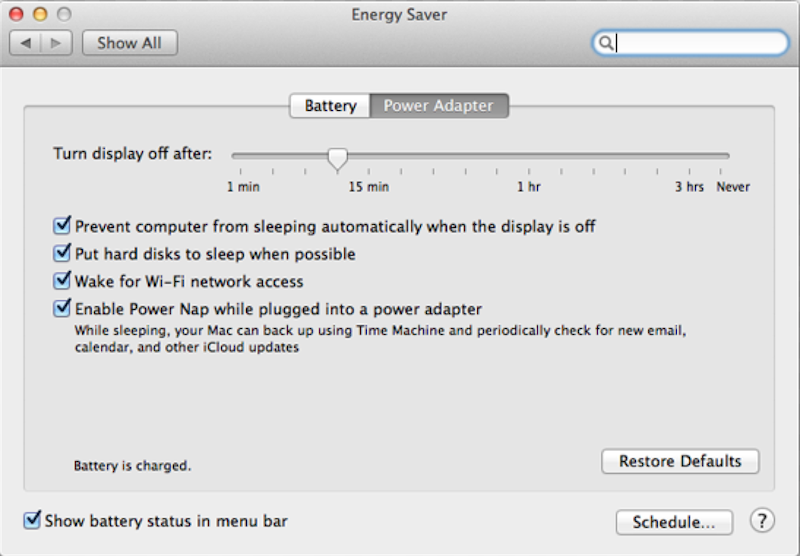This screenshot has width=800, height=556.
Task: Click the back navigation arrow
Action: (x=26, y=43)
